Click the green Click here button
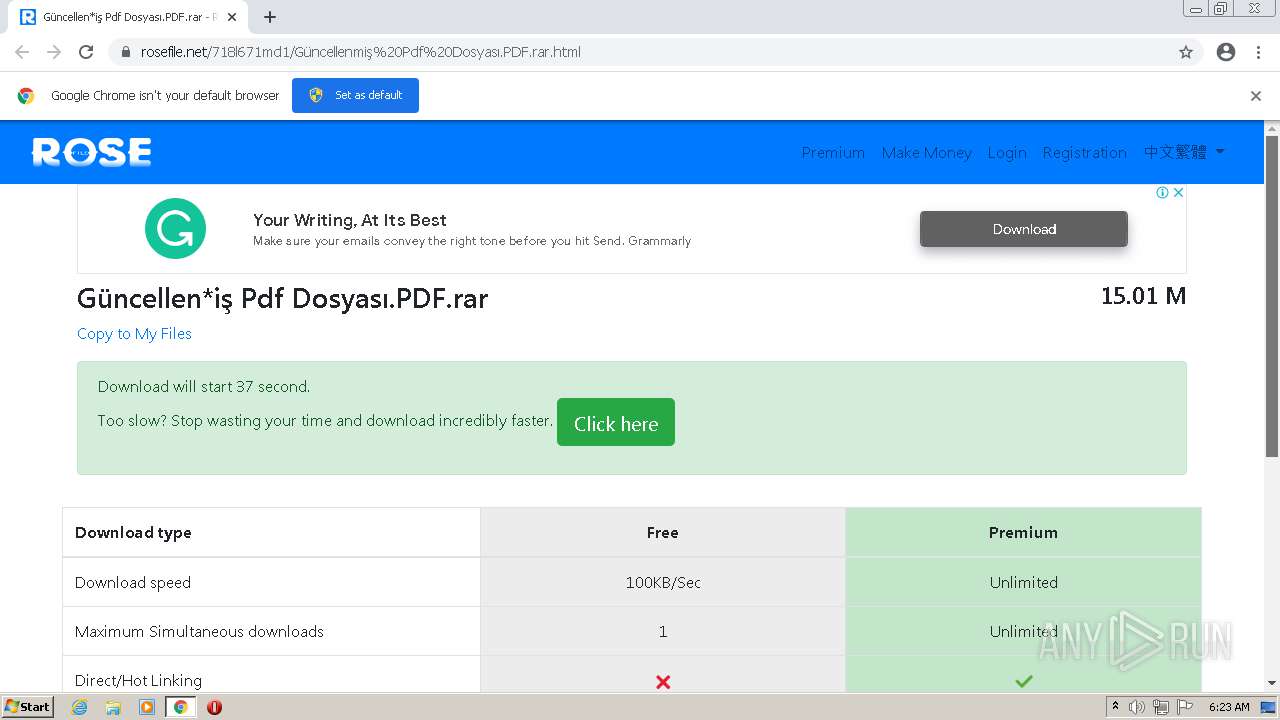Screen dimensions: 1280x720 click(x=616, y=422)
